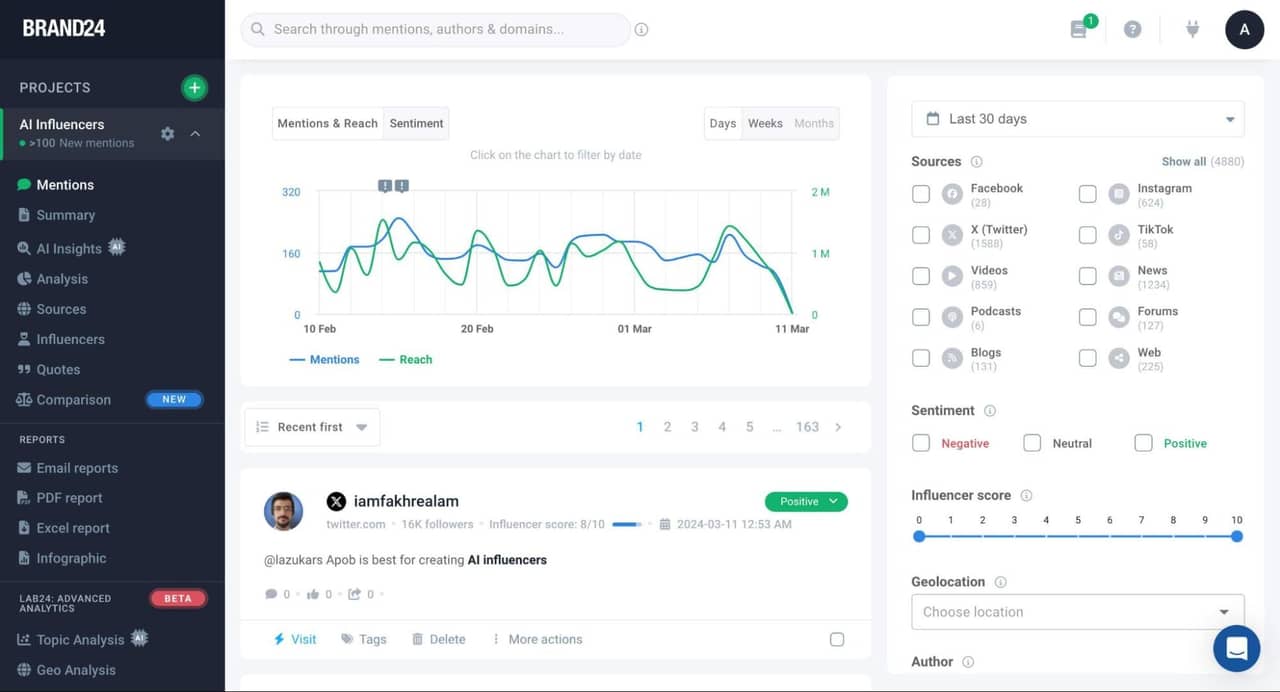Check the Negative sentiment filter

click(x=921, y=443)
